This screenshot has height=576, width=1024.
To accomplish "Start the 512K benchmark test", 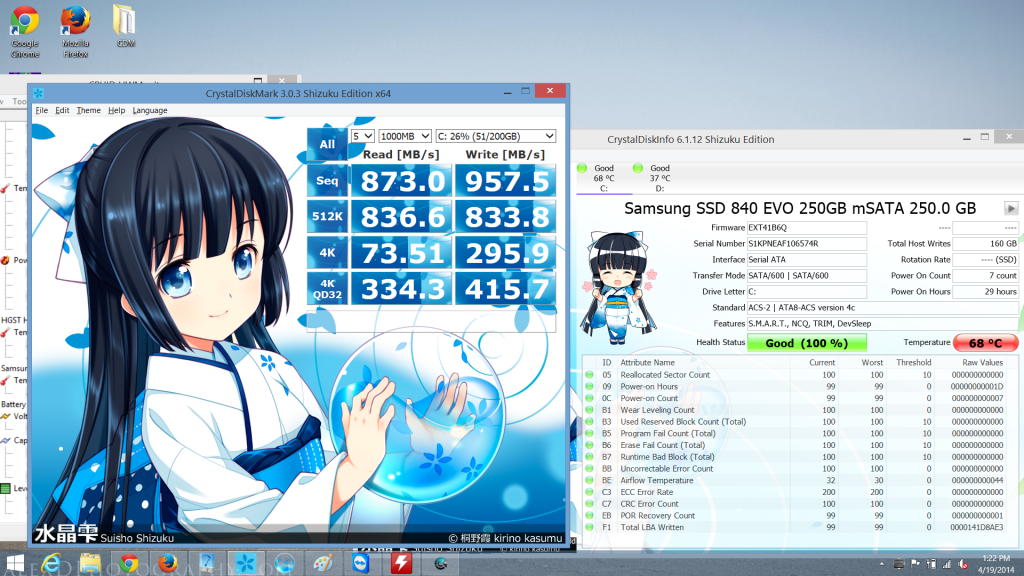I will (x=327, y=216).
